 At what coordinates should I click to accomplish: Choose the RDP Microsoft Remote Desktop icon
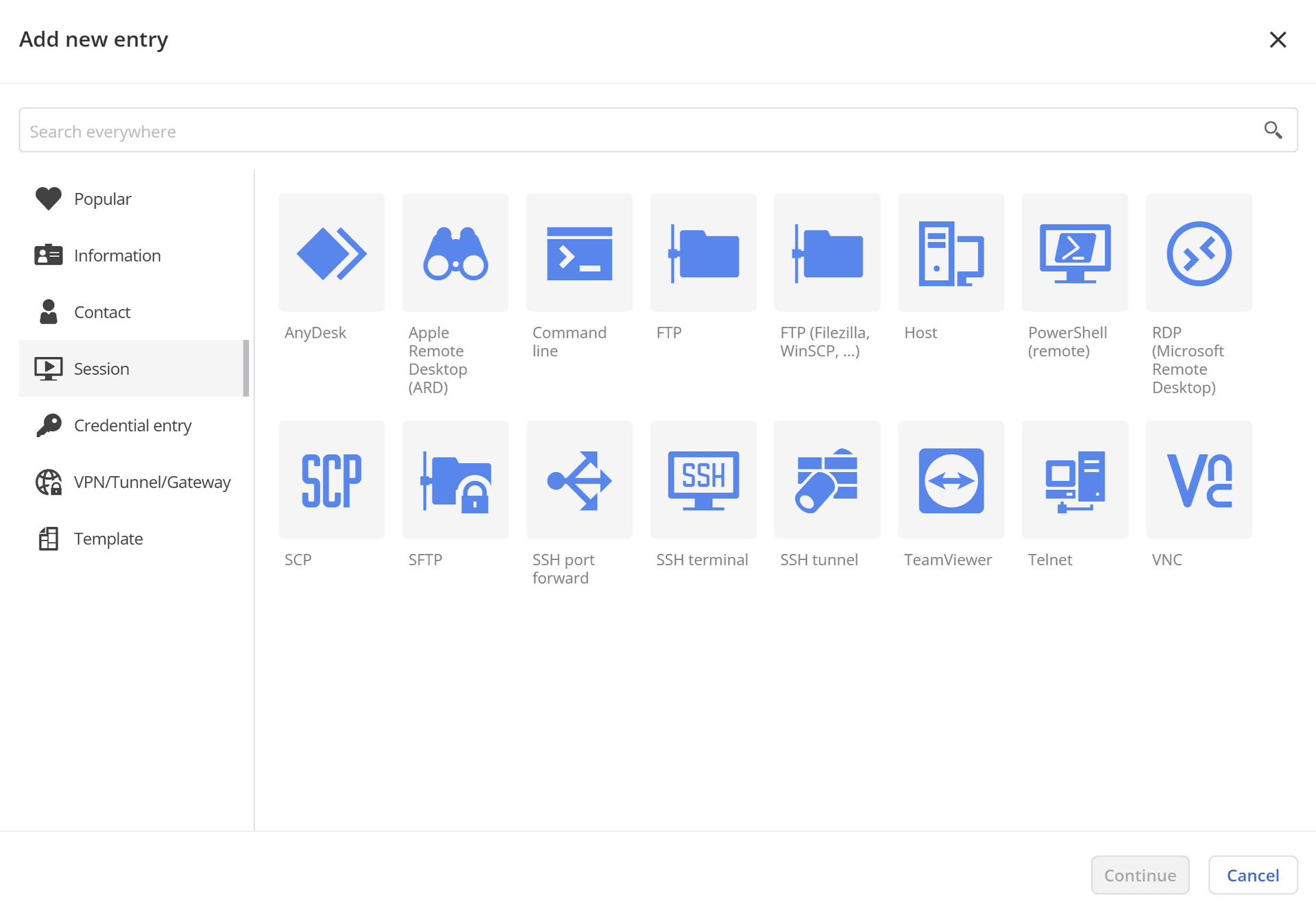click(1199, 253)
